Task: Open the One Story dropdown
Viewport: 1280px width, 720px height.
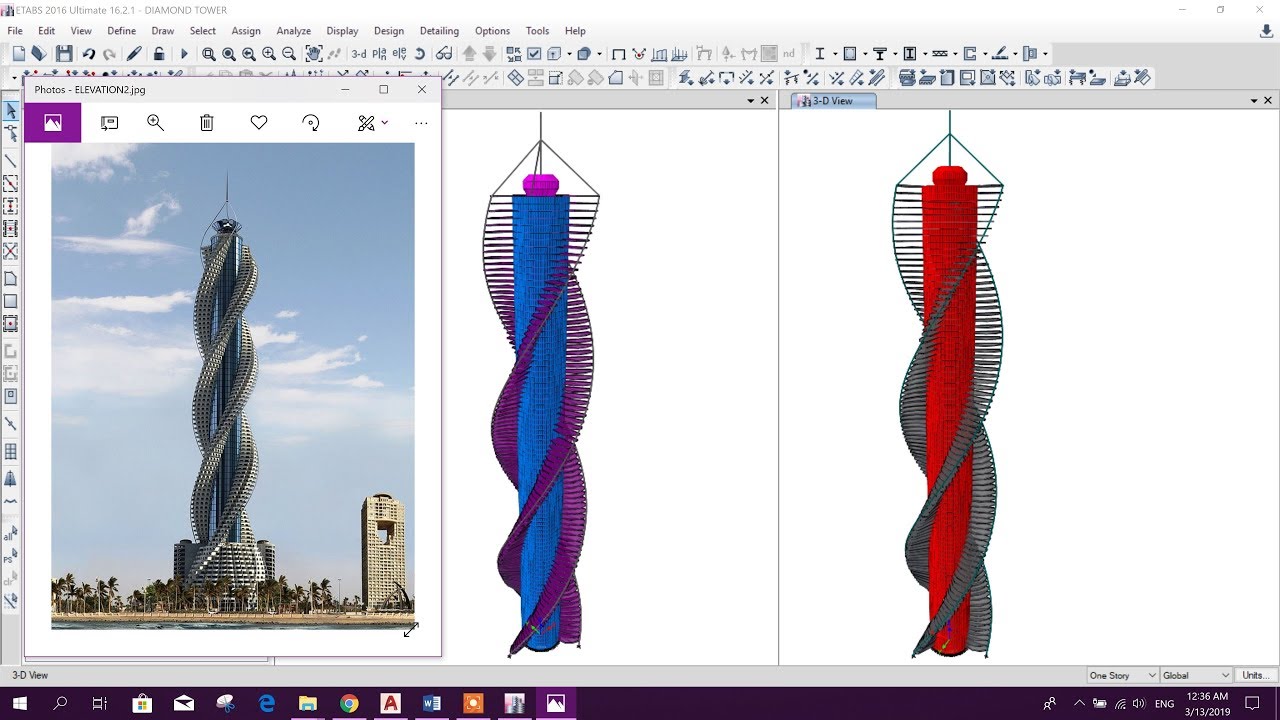Action: [1122, 676]
